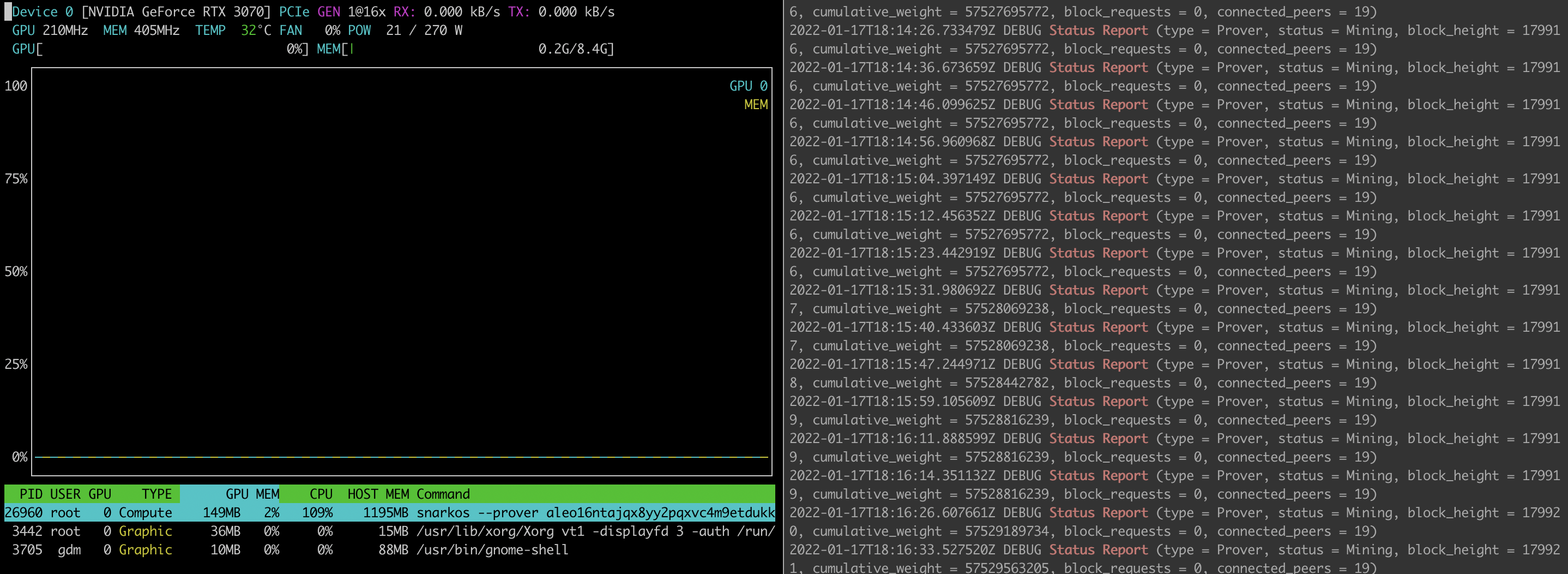Click the MEM usage bar showing 0.2G/8.4G
The height and width of the screenshot is (574, 1568).
(466, 49)
